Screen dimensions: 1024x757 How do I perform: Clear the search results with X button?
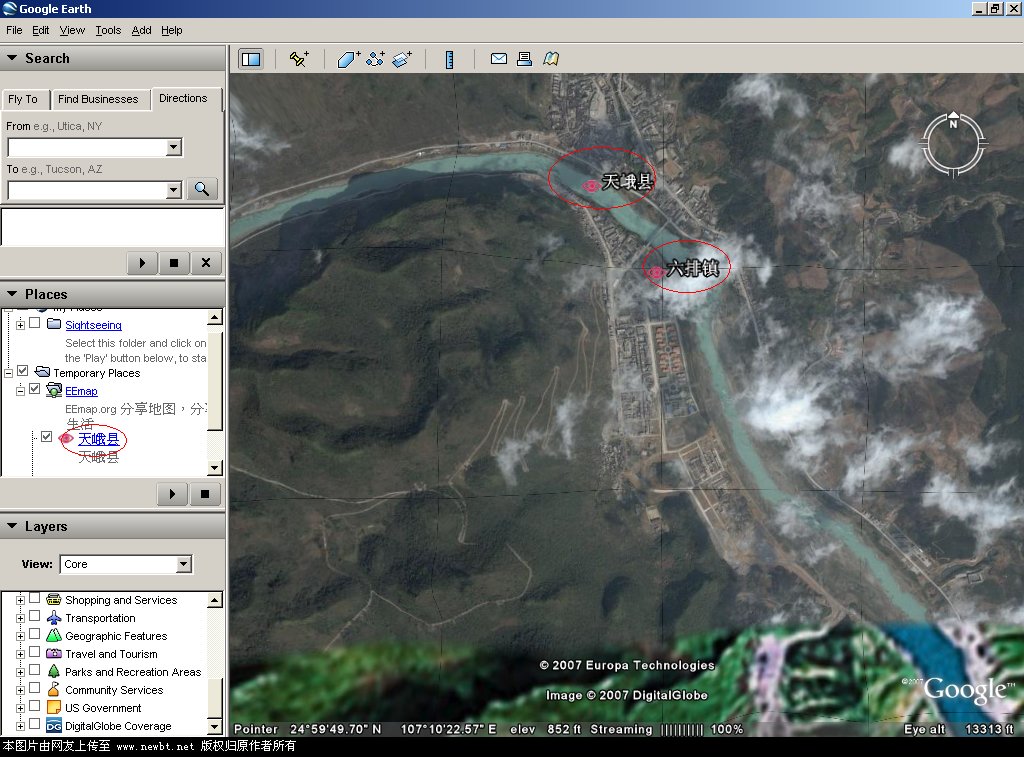coord(206,263)
